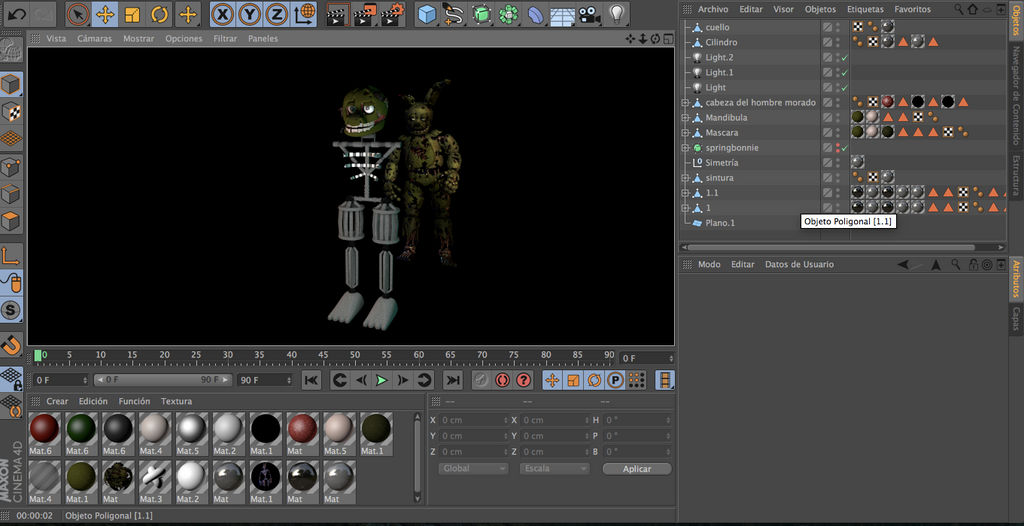Expand cabeza del hombre morado object
Image resolution: width=1024 pixels, height=526 pixels.
click(x=685, y=103)
